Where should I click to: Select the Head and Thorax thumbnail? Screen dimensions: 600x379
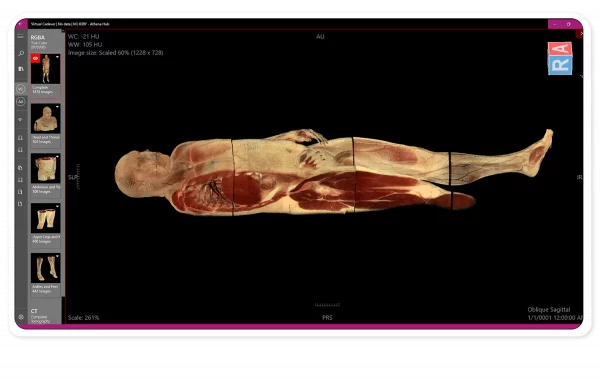pos(46,119)
